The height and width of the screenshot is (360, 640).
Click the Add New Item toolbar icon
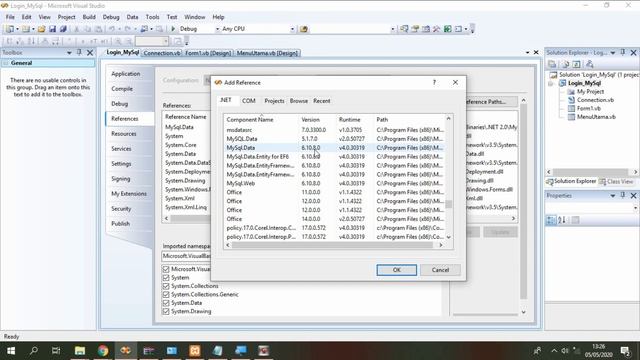pyautogui.click(x=25, y=29)
